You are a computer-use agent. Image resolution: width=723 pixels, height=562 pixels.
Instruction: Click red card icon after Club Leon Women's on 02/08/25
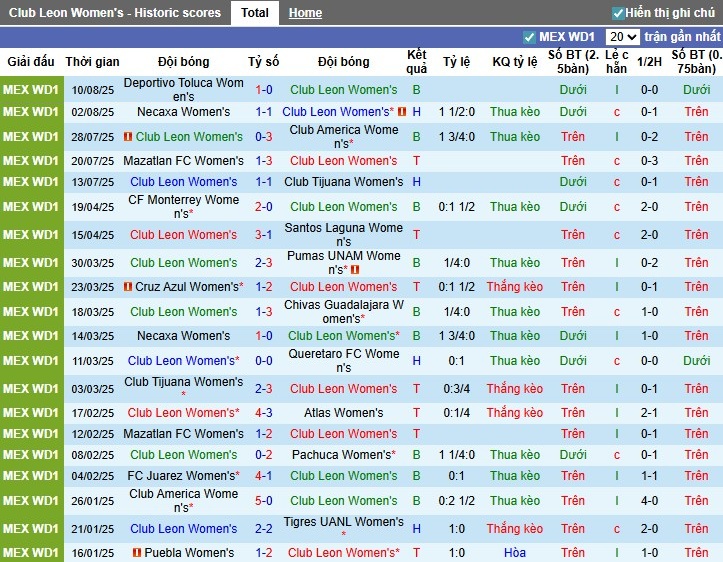coord(402,112)
